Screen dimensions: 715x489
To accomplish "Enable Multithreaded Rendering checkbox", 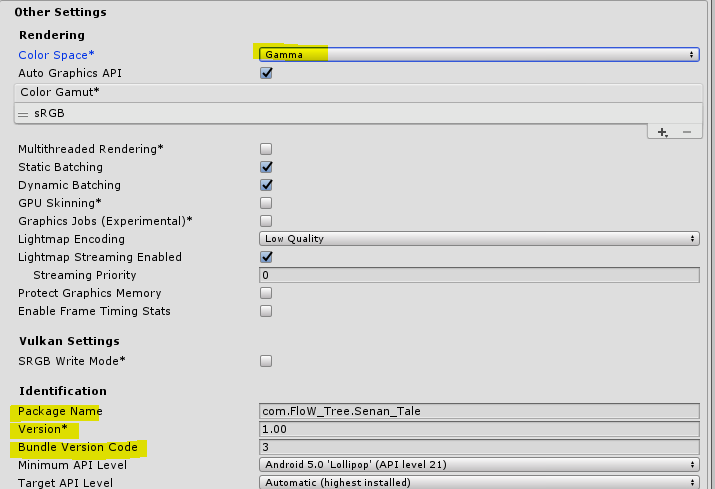I will pos(266,149).
